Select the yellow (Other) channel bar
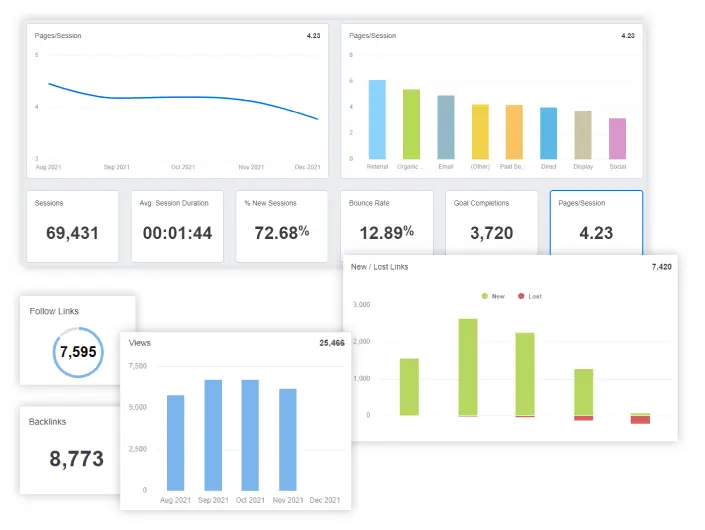Image resolution: width=705 pixels, height=530 pixels. (x=480, y=131)
